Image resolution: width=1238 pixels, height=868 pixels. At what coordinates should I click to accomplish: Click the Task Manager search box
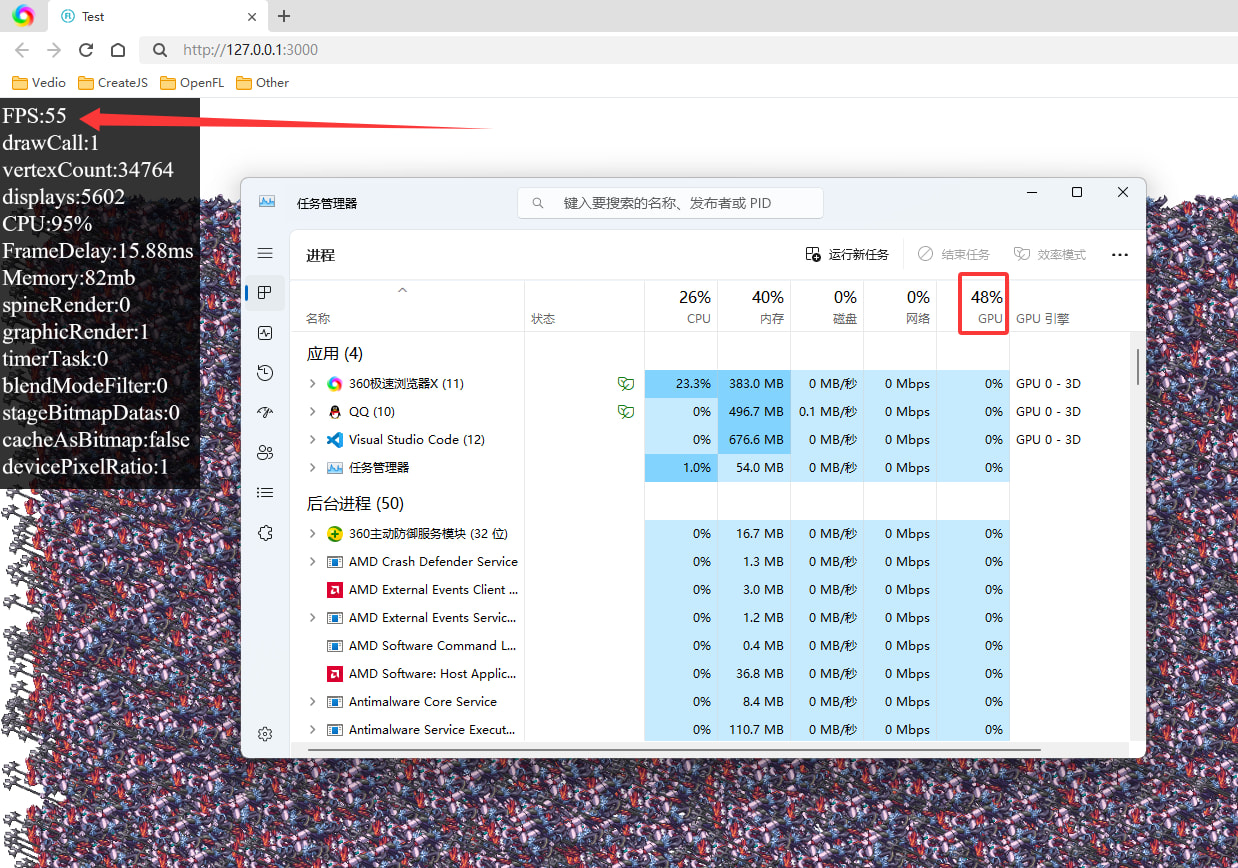pos(670,203)
